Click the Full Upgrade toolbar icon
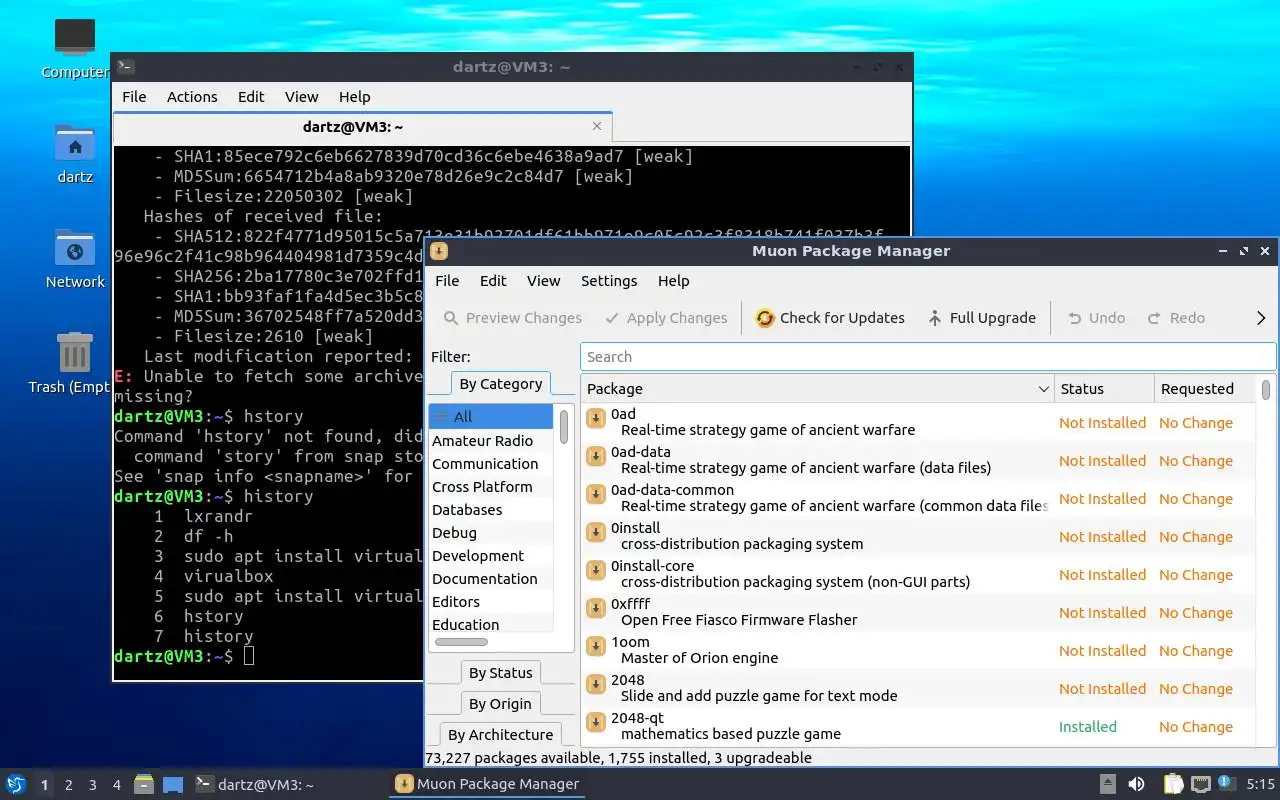The width and height of the screenshot is (1280, 800). 935,318
